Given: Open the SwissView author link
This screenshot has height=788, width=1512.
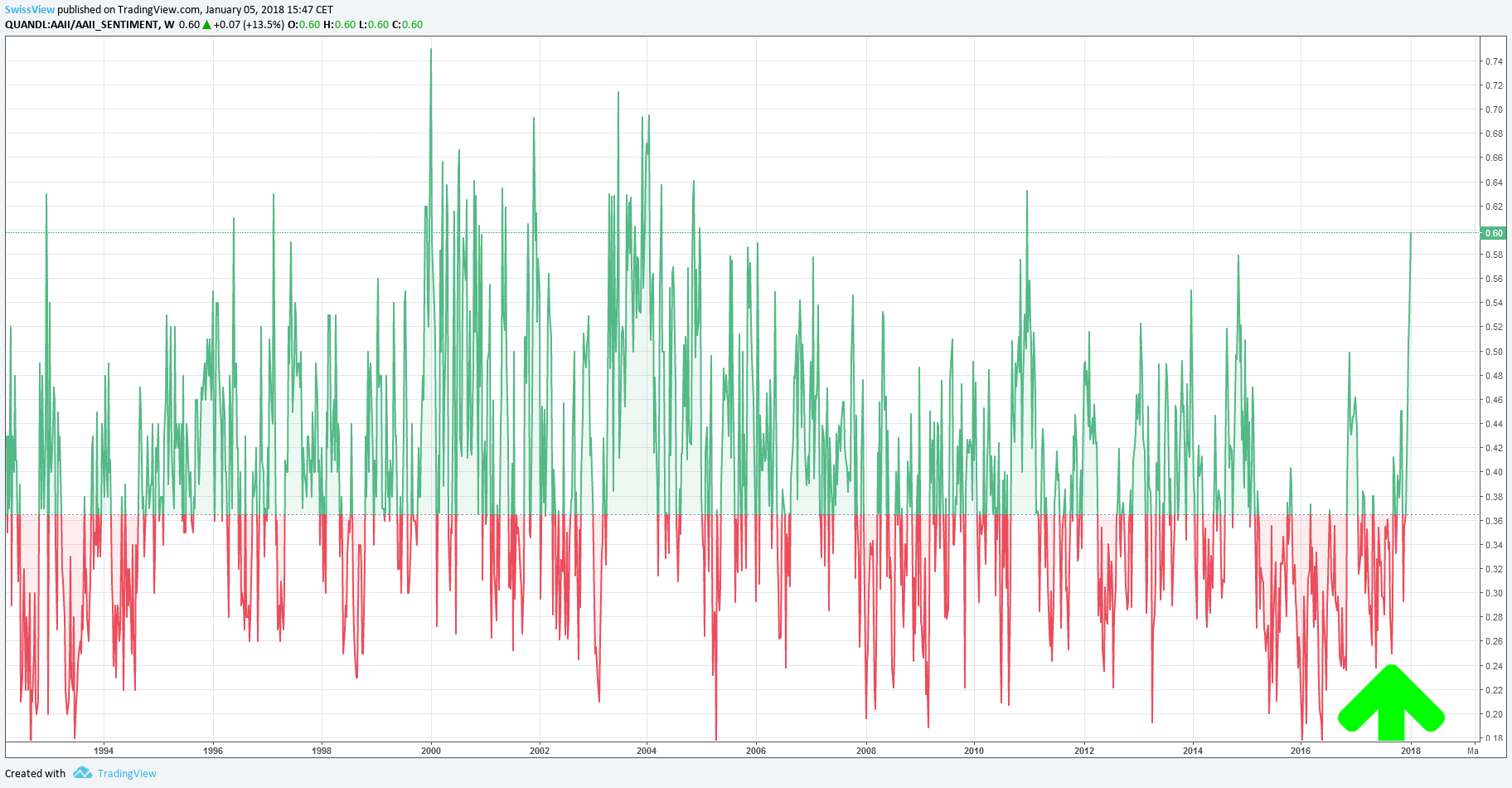Looking at the screenshot, I should click(30, 10).
